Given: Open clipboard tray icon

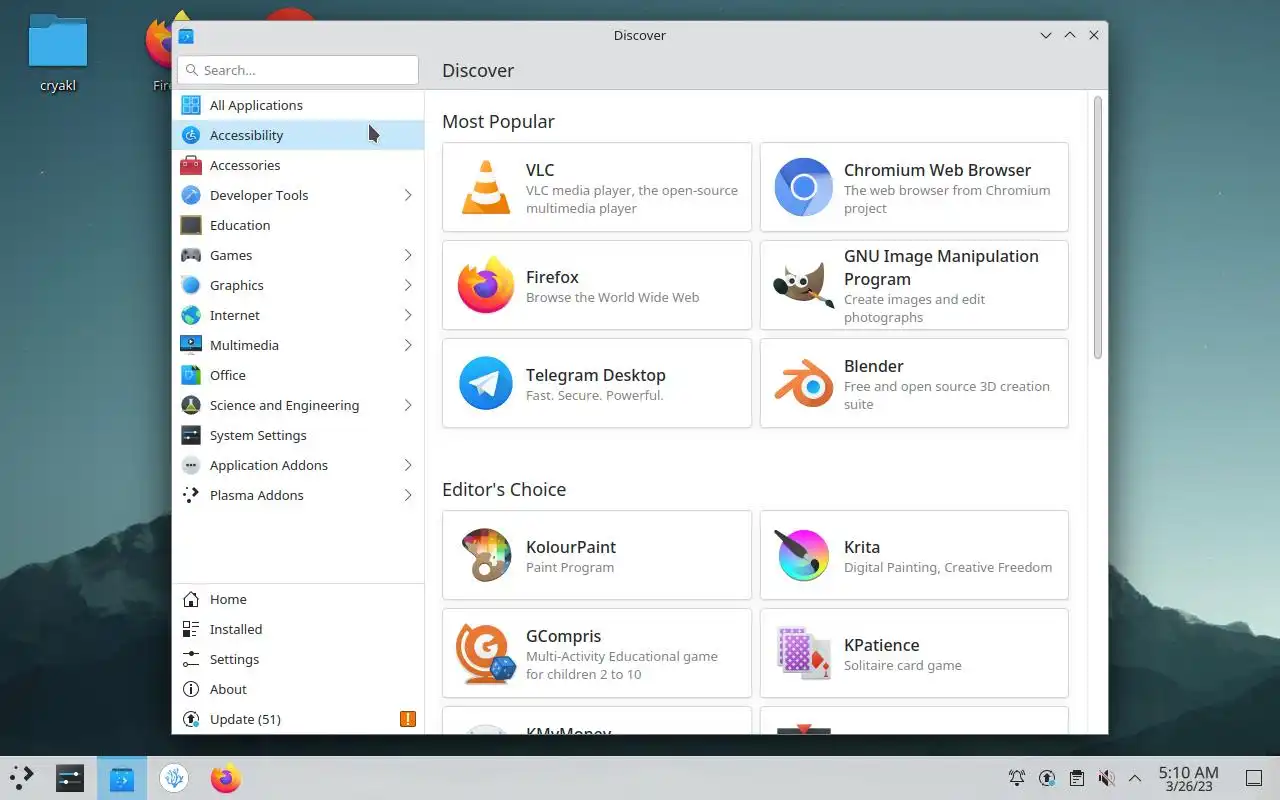Looking at the screenshot, I should click(1076, 778).
